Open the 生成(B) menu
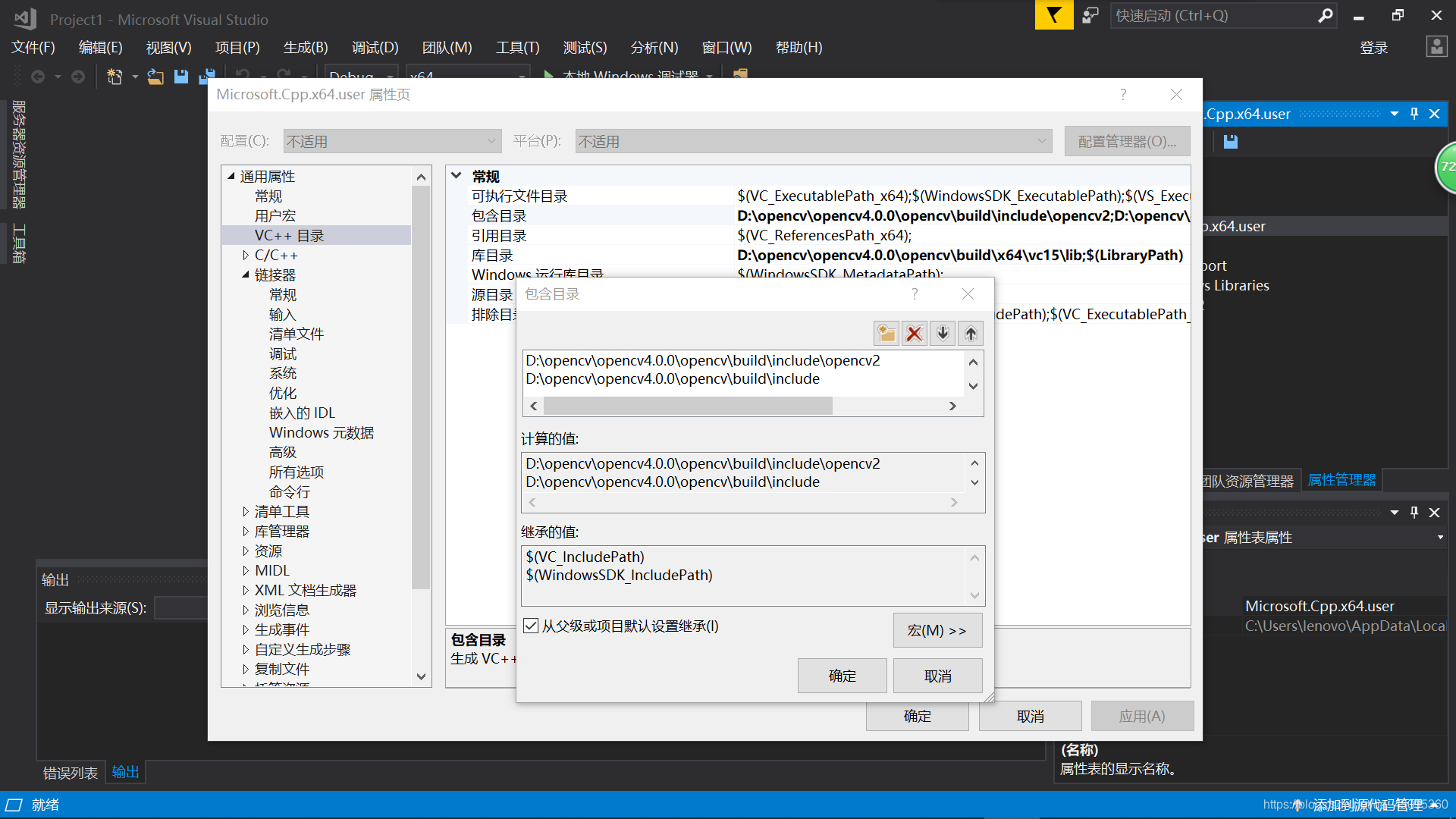This screenshot has height=819, width=1456. tap(306, 48)
